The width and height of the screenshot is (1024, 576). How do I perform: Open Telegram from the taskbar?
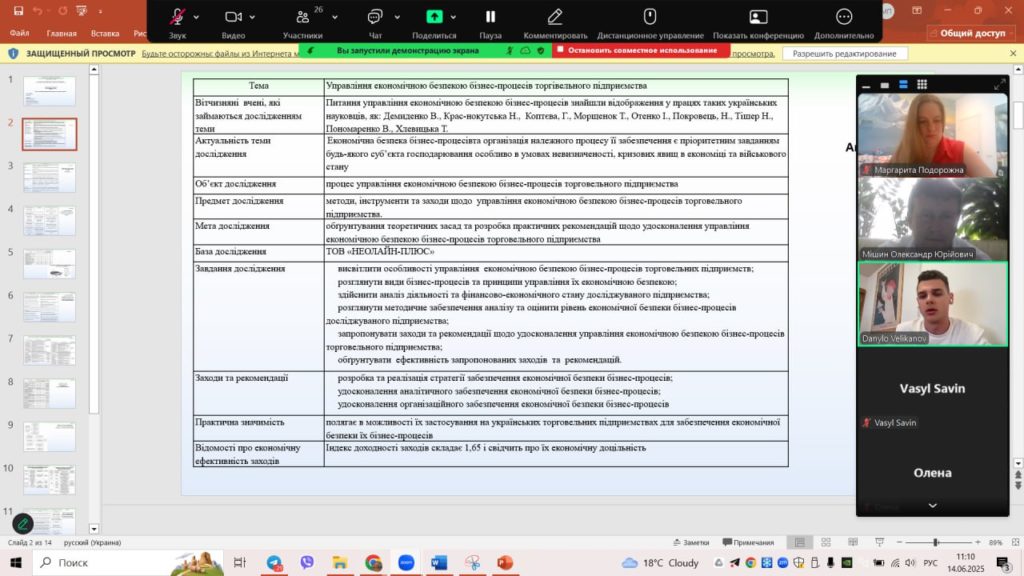(x=274, y=563)
